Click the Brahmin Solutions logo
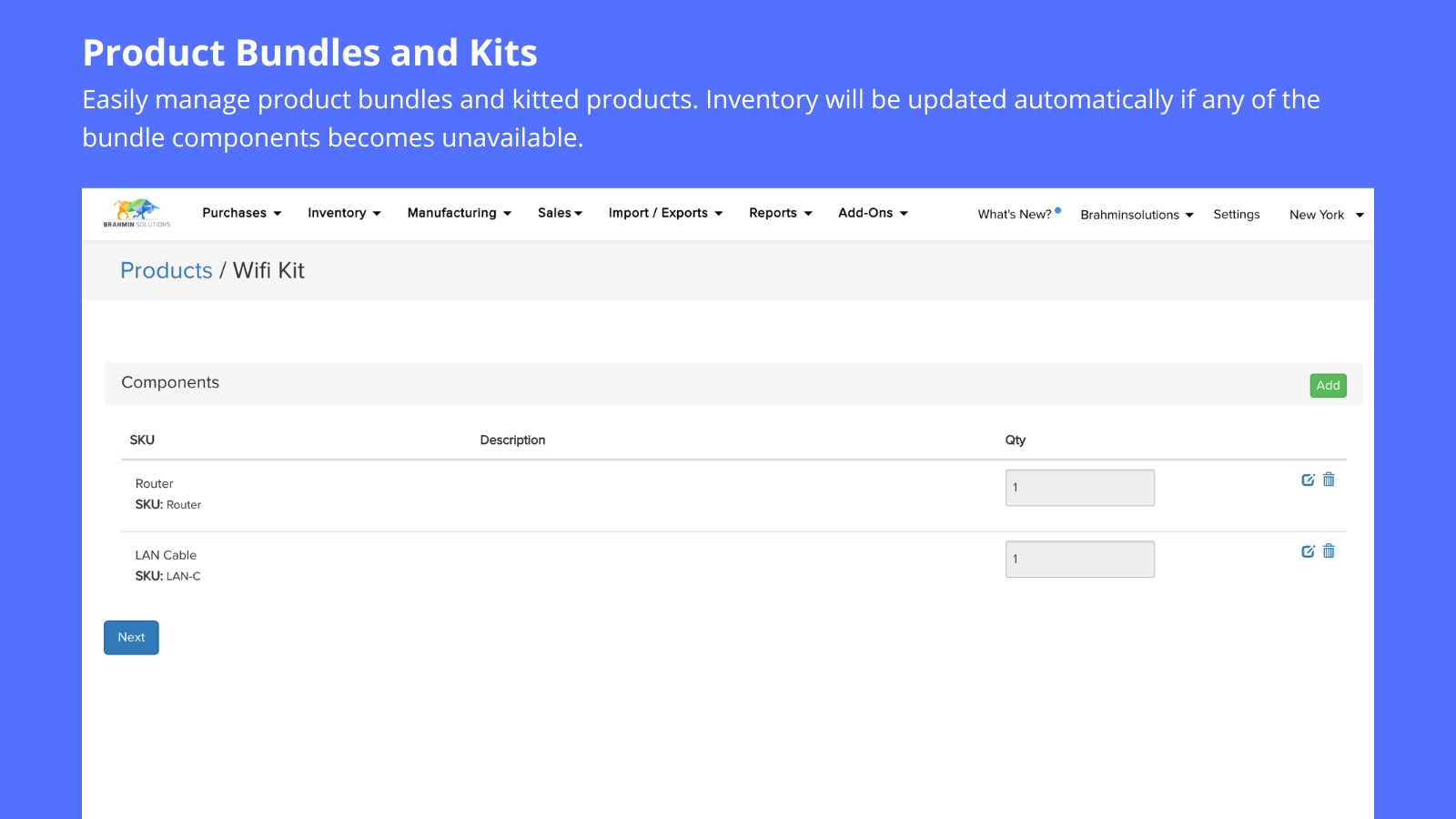 136,213
